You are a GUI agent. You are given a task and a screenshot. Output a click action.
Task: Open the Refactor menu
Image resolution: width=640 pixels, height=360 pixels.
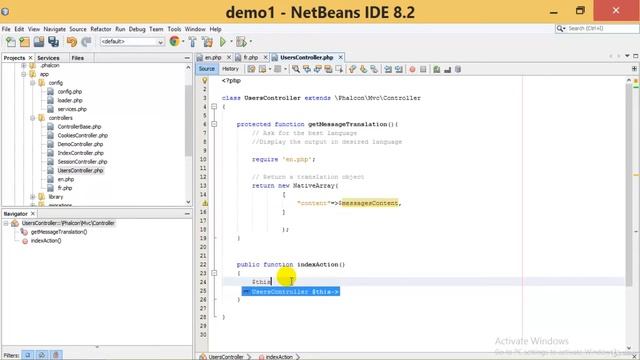click(x=101, y=29)
